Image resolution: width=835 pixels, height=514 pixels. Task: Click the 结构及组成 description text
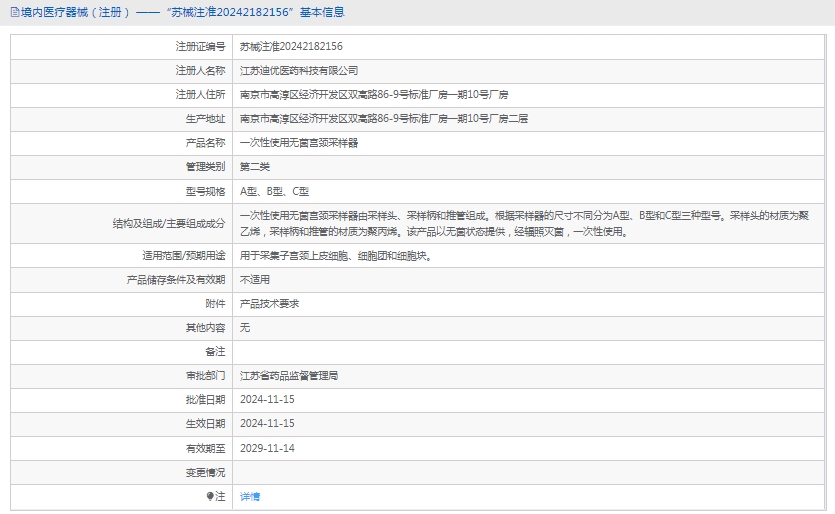(x=530, y=223)
